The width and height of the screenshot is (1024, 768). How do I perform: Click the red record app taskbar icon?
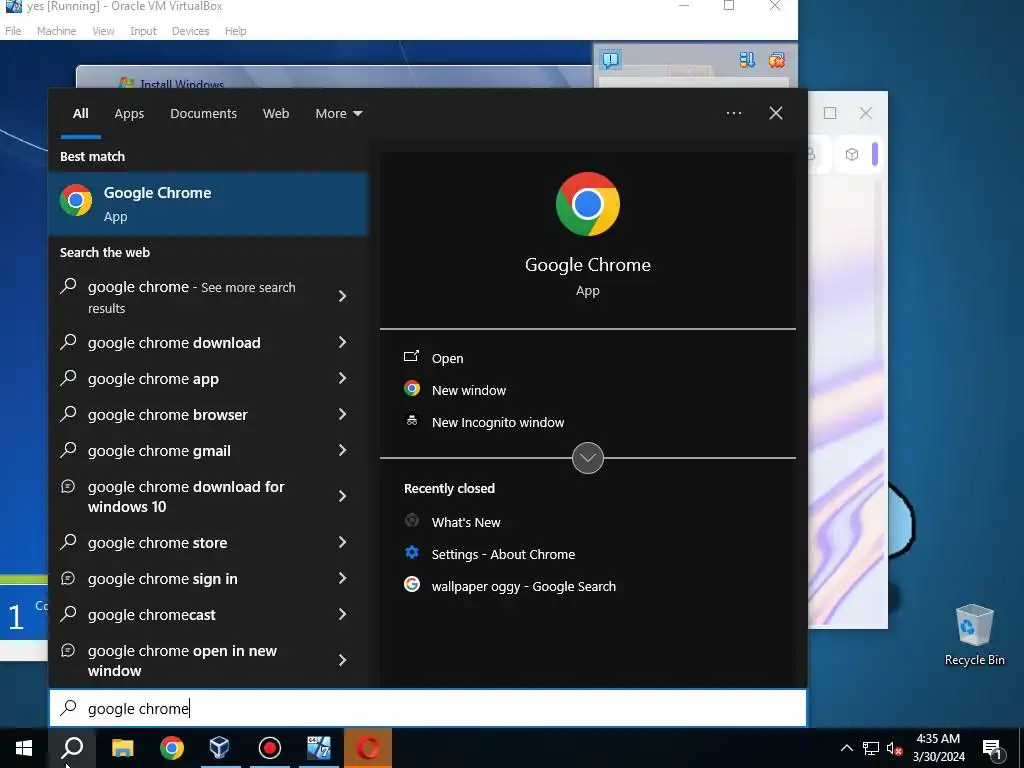click(270, 748)
